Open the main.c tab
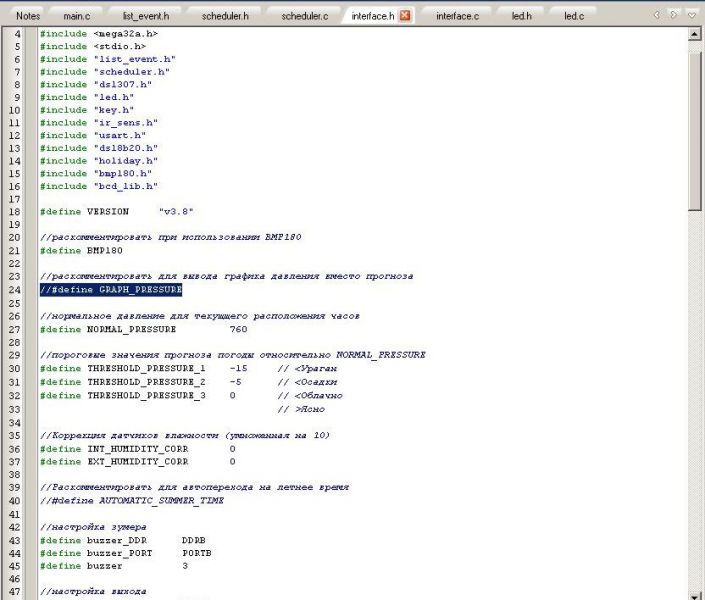Viewport: 705px width, 600px height. click(76, 17)
